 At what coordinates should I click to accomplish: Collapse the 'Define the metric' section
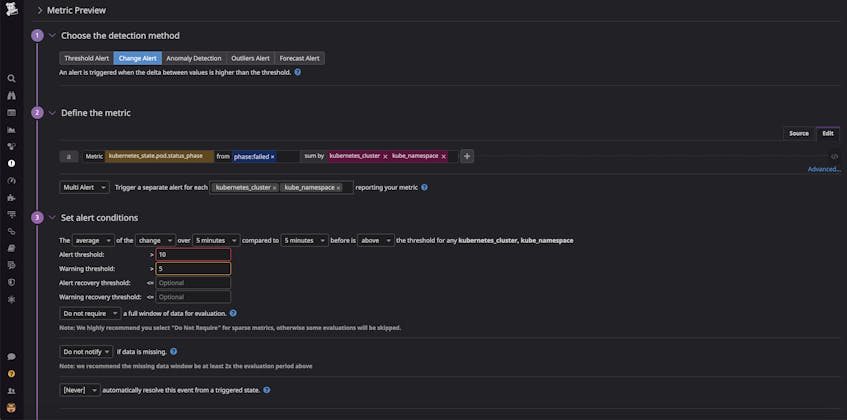(52, 113)
